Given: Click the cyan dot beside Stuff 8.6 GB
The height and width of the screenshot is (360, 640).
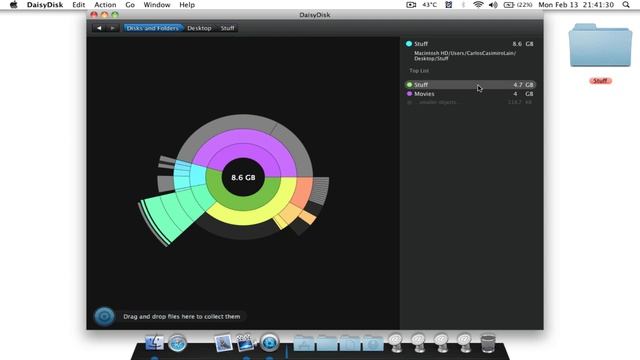Looking at the screenshot, I should [409, 44].
